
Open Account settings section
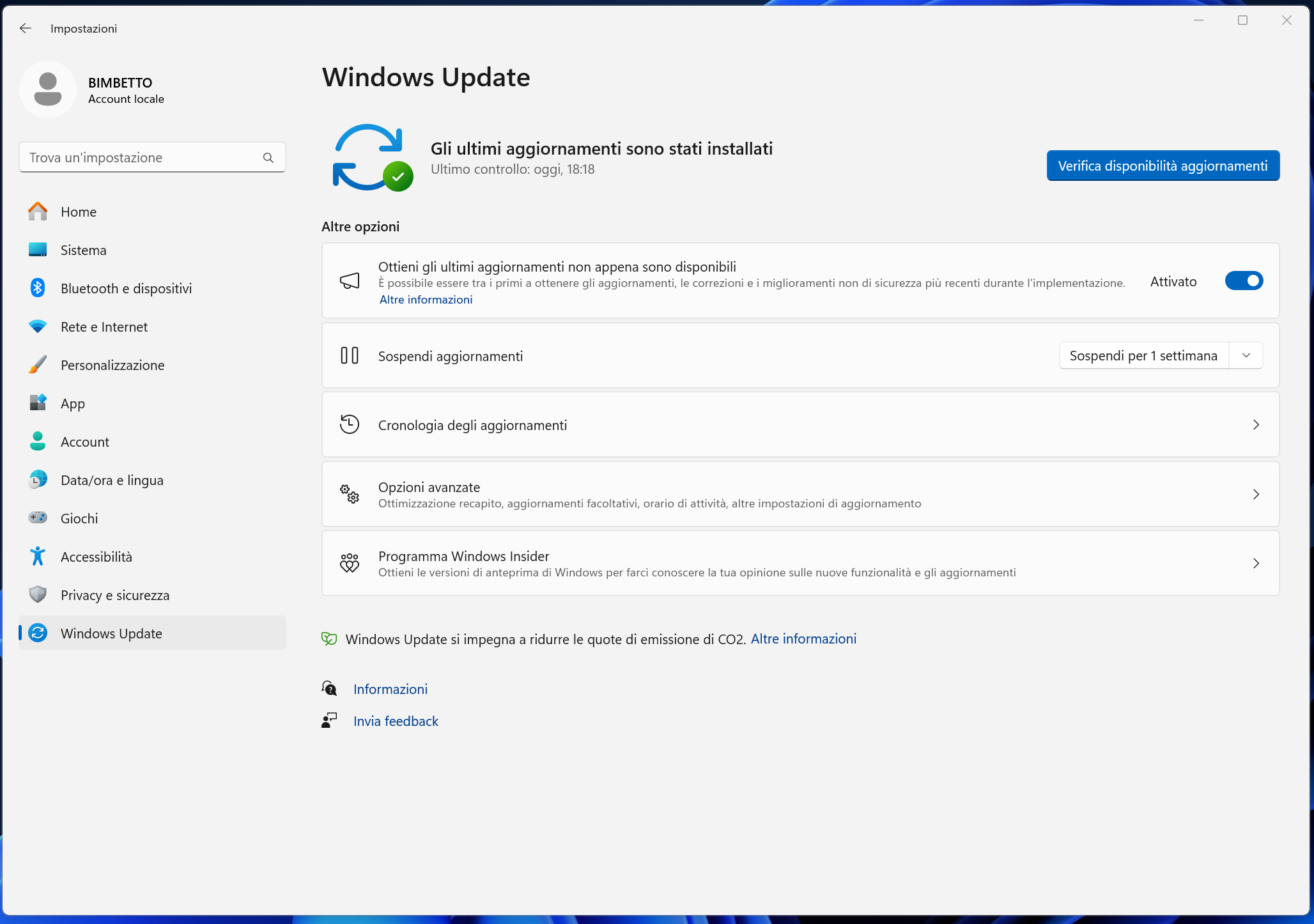[x=152, y=442]
